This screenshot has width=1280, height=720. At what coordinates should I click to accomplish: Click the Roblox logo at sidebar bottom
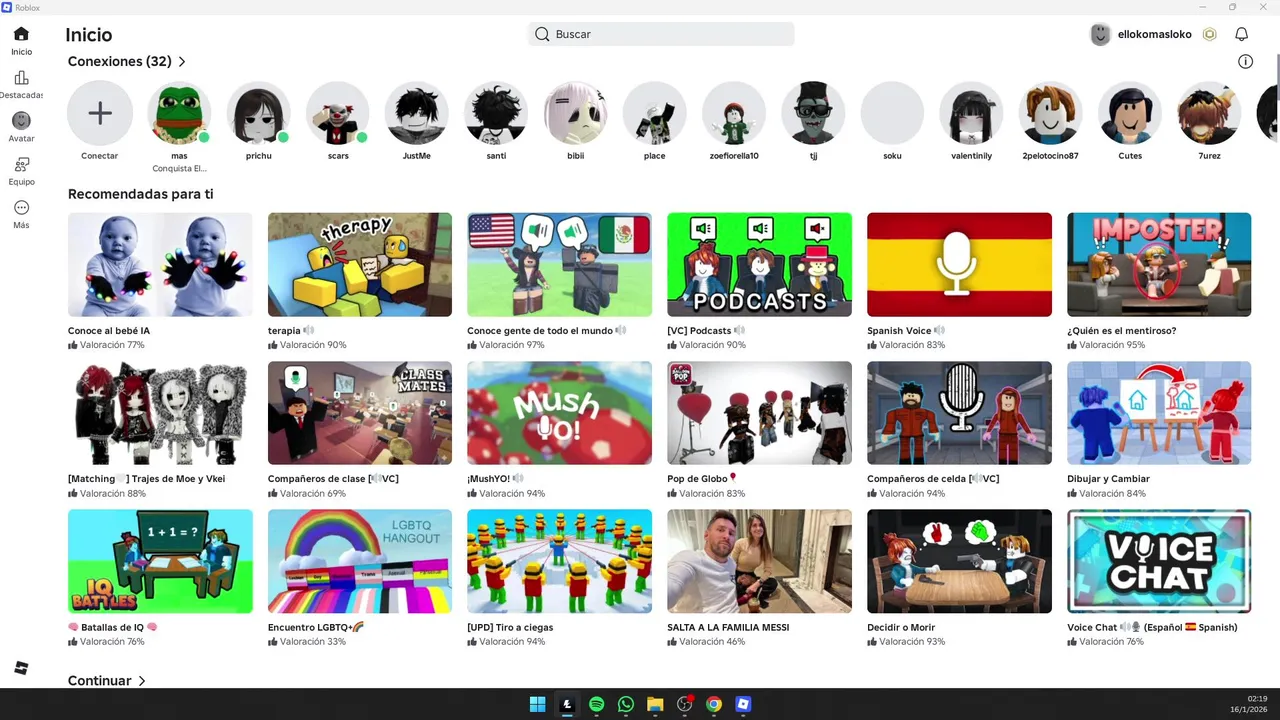point(21,668)
